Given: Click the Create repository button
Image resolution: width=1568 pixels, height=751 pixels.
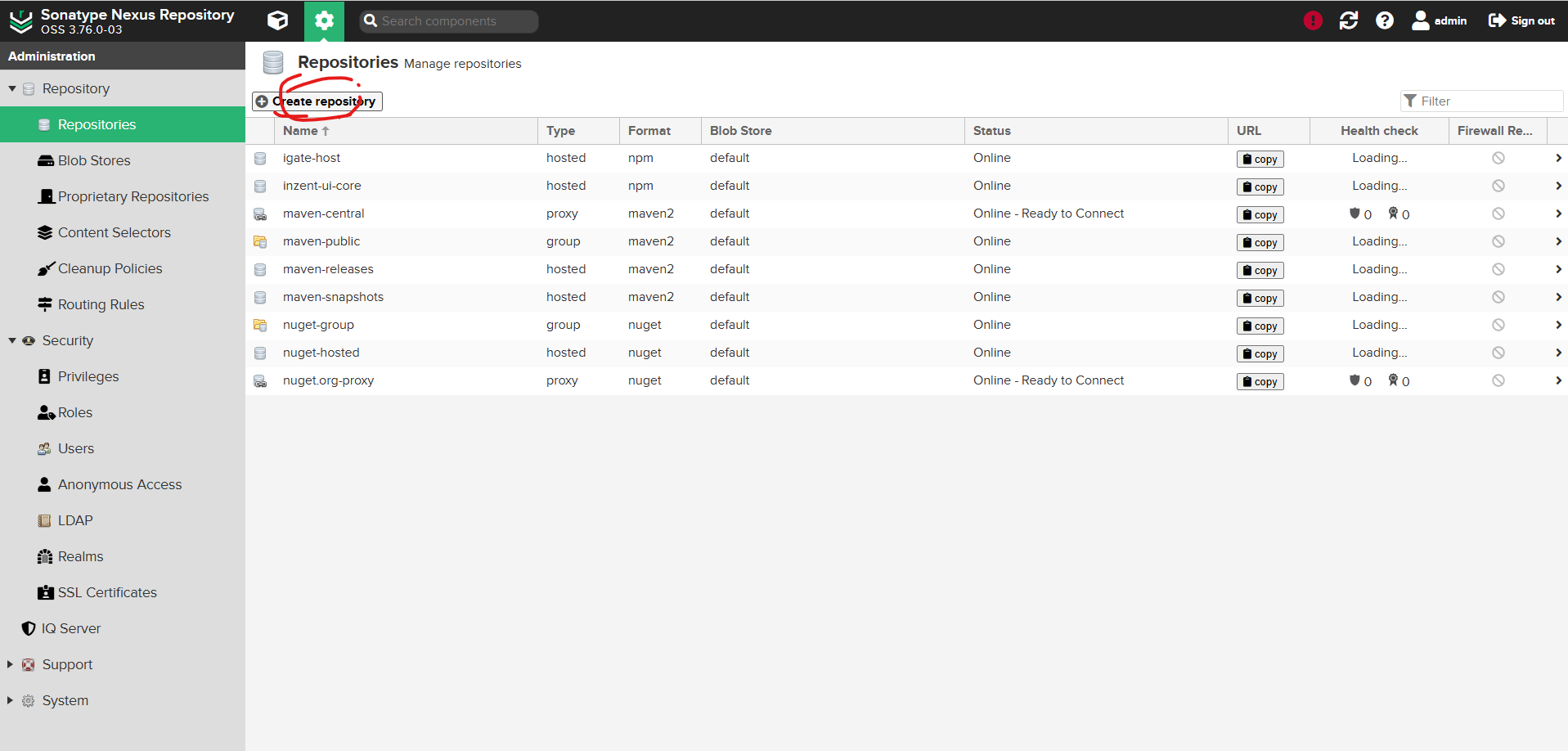Looking at the screenshot, I should pos(317,101).
